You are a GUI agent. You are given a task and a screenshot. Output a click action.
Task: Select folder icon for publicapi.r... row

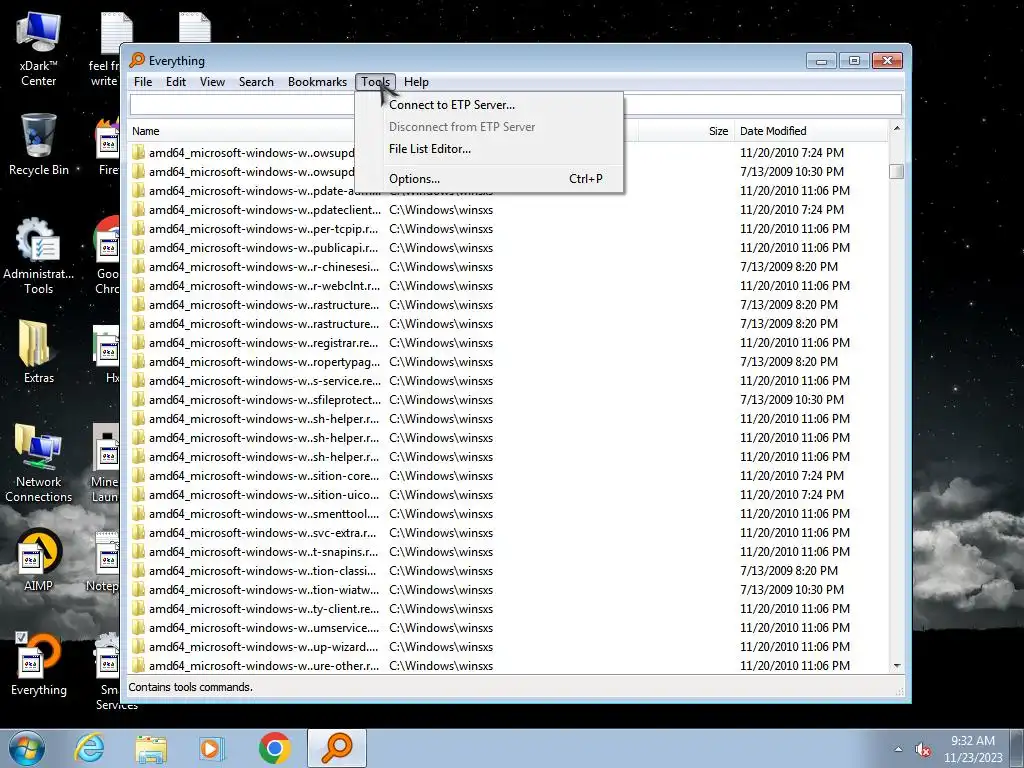pyautogui.click(x=138, y=248)
